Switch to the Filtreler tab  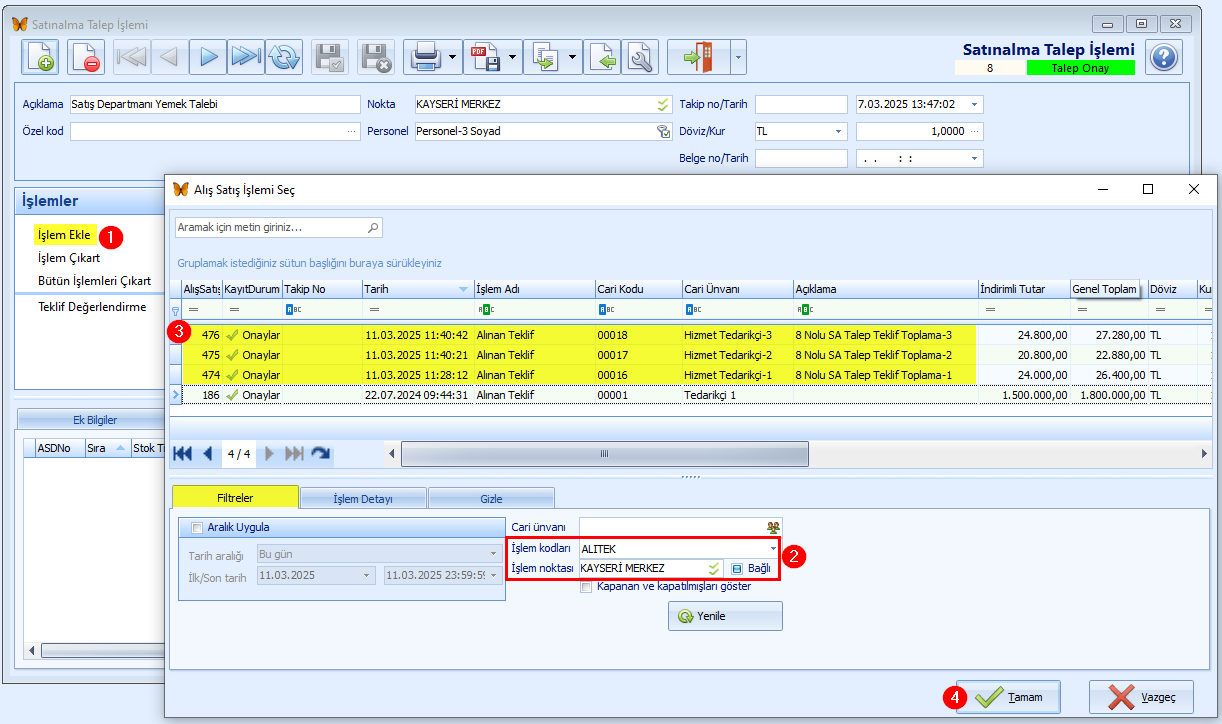[235, 497]
